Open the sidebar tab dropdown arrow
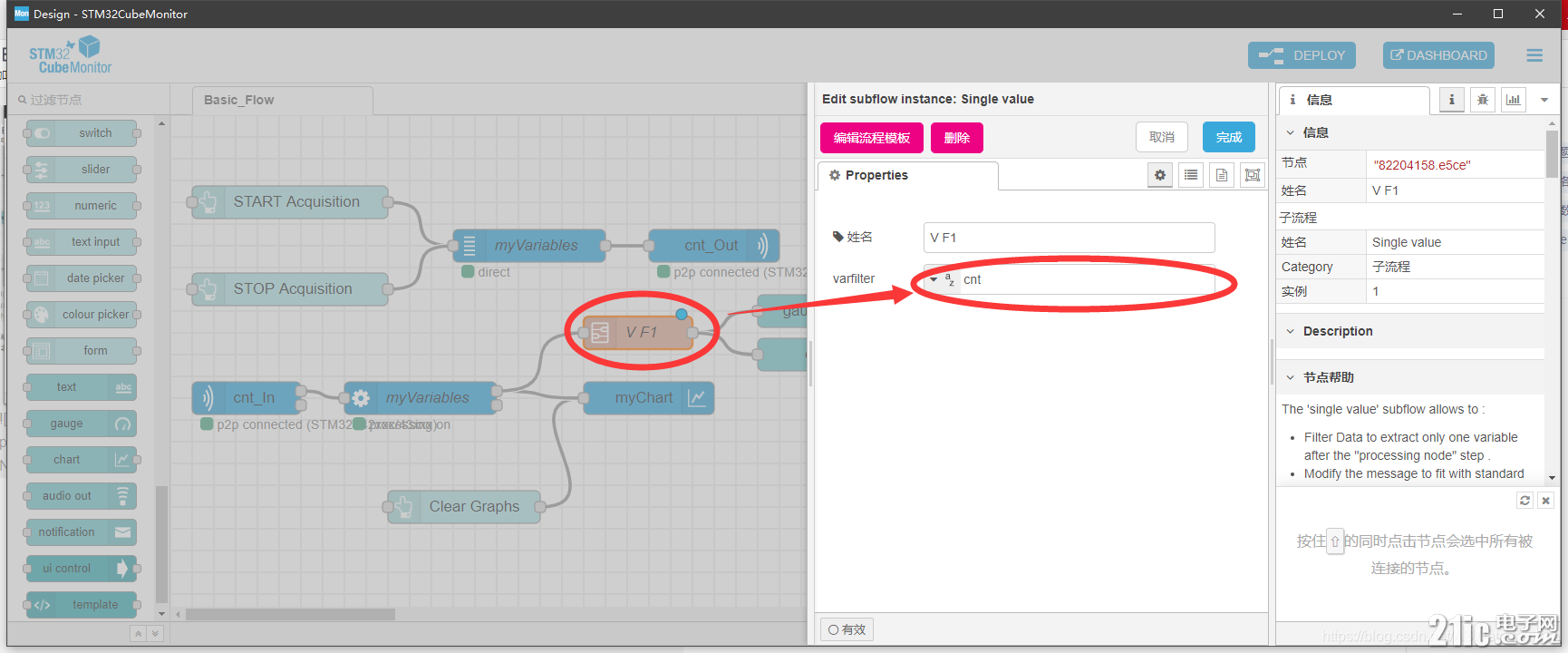The width and height of the screenshot is (1568, 653). coord(1544,100)
